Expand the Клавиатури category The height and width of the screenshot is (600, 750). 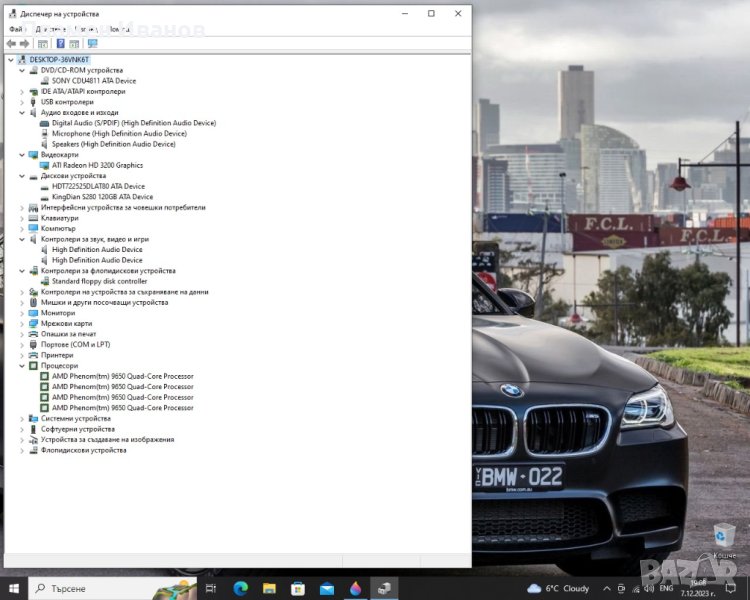pos(22,218)
